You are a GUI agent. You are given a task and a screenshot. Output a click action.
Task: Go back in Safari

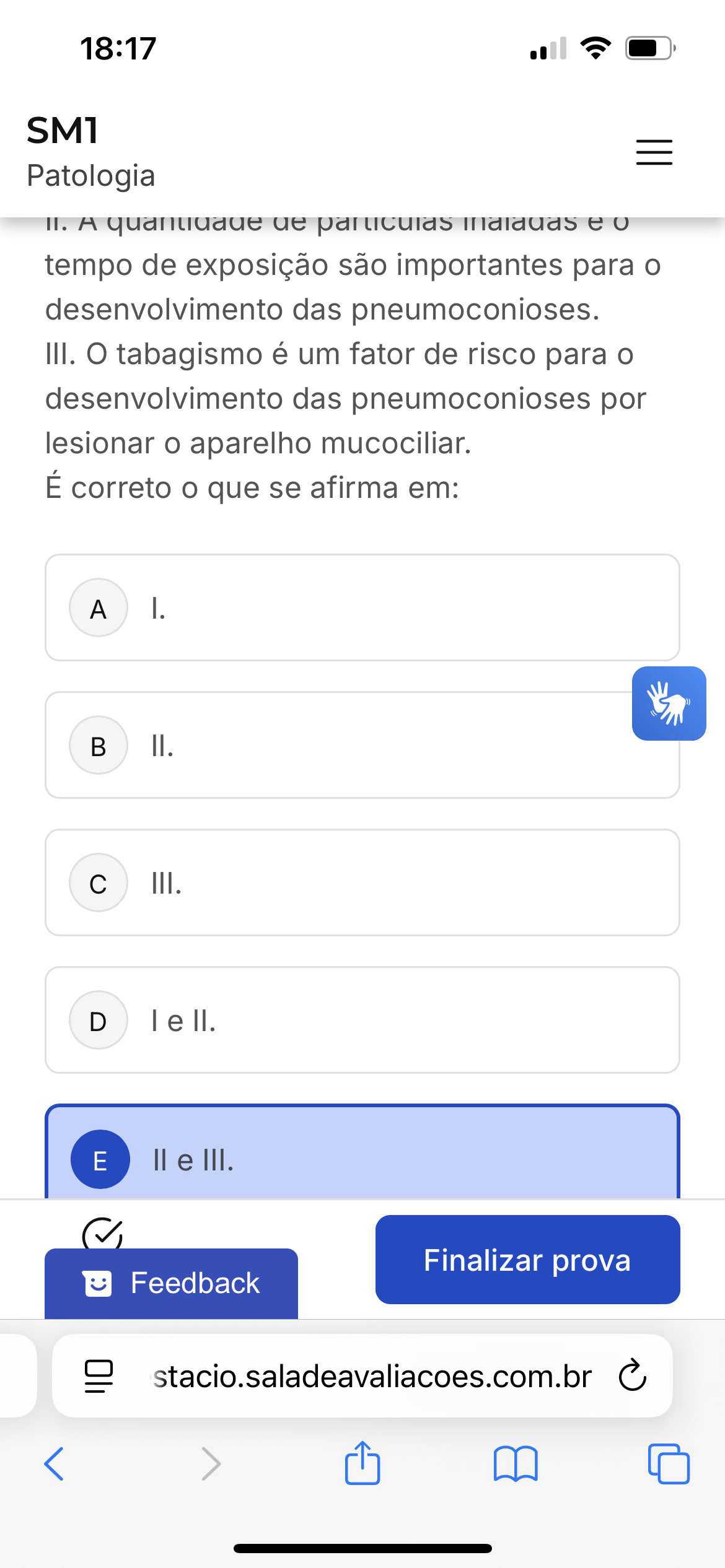click(55, 1464)
